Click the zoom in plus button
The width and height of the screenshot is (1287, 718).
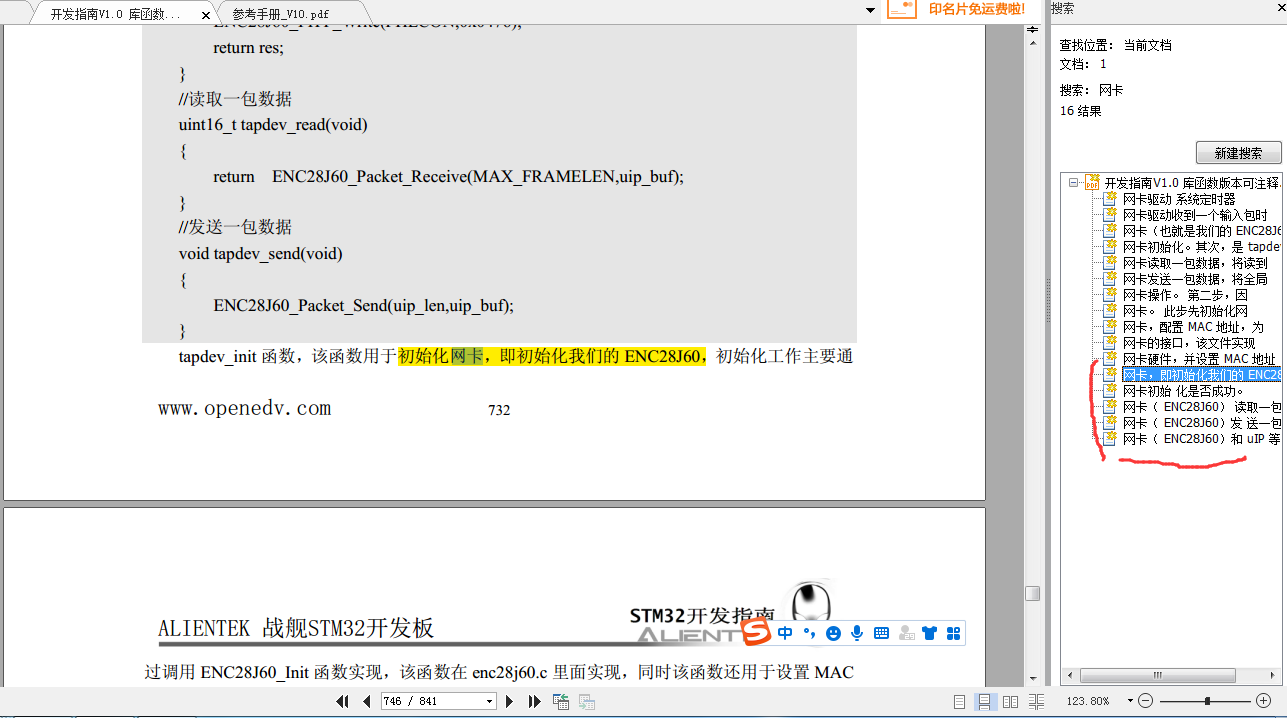click(x=1263, y=701)
